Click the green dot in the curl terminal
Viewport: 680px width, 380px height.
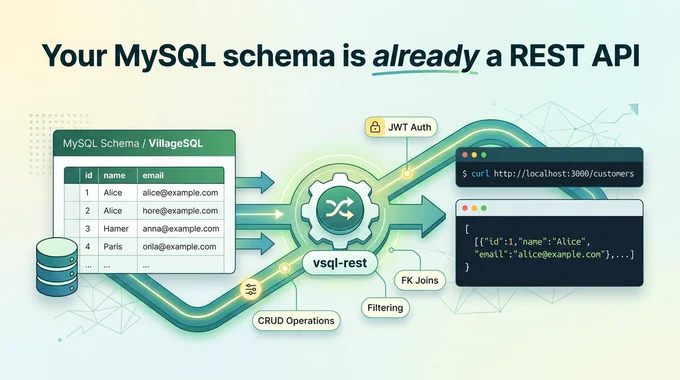[484, 155]
